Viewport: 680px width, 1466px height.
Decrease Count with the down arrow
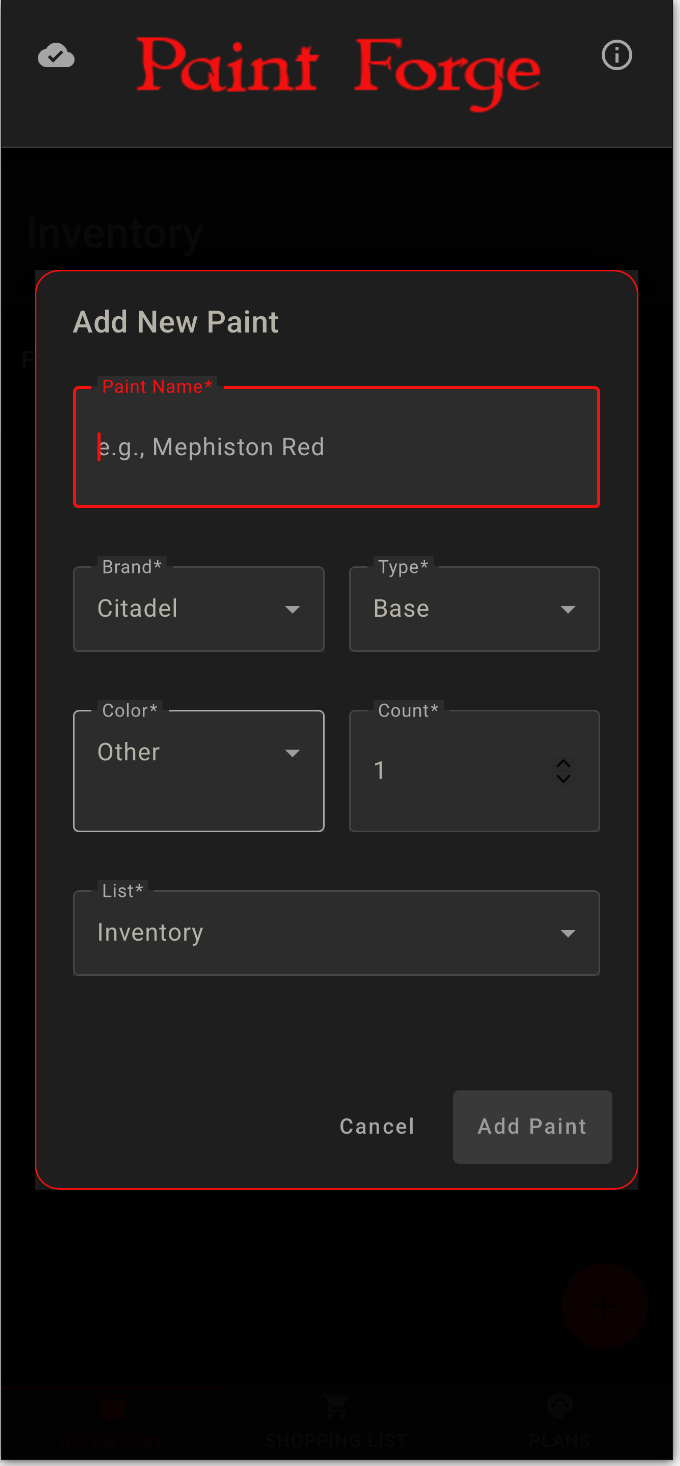coord(563,777)
